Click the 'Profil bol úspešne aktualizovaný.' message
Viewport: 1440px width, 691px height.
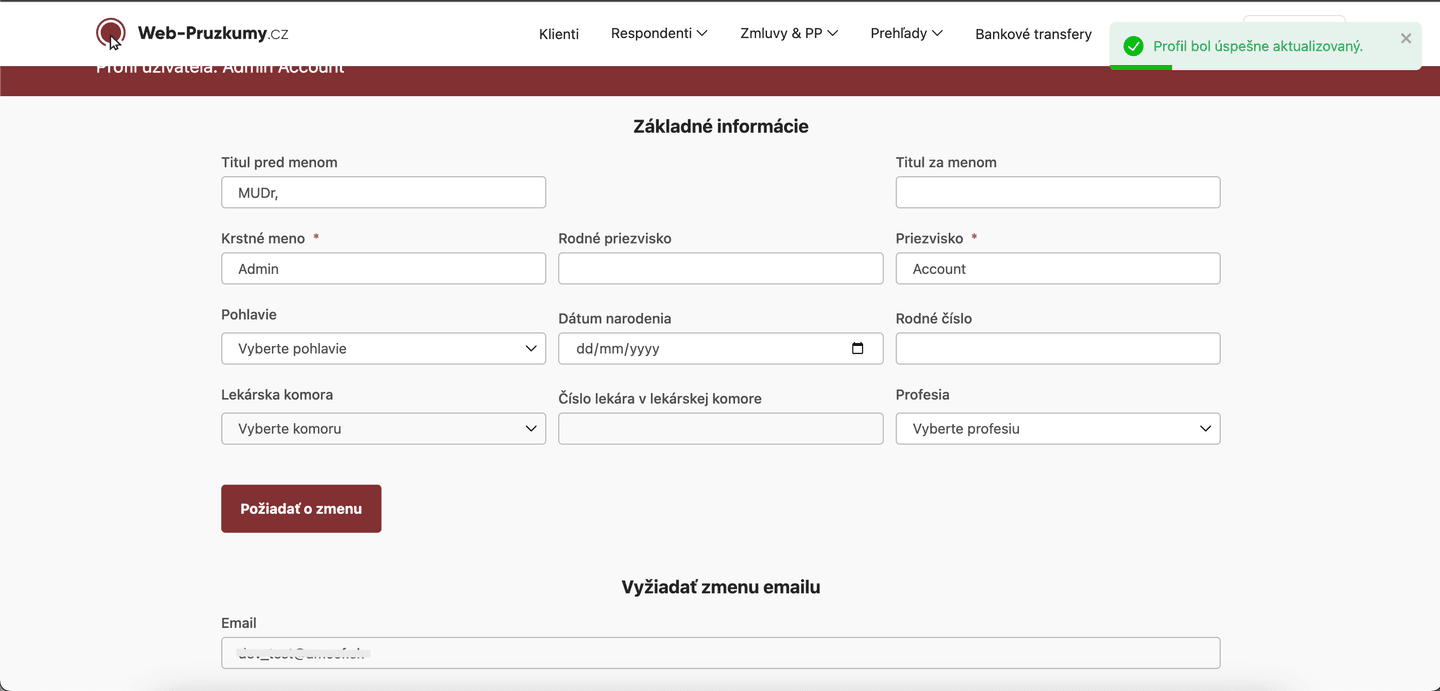tap(1257, 46)
